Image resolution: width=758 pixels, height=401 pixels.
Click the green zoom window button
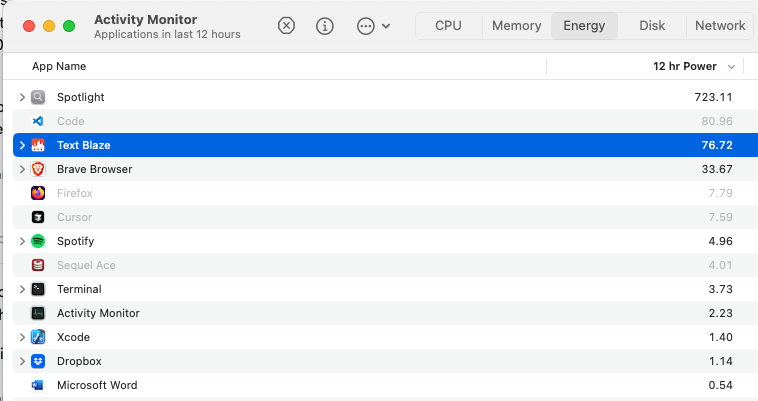coord(69,26)
